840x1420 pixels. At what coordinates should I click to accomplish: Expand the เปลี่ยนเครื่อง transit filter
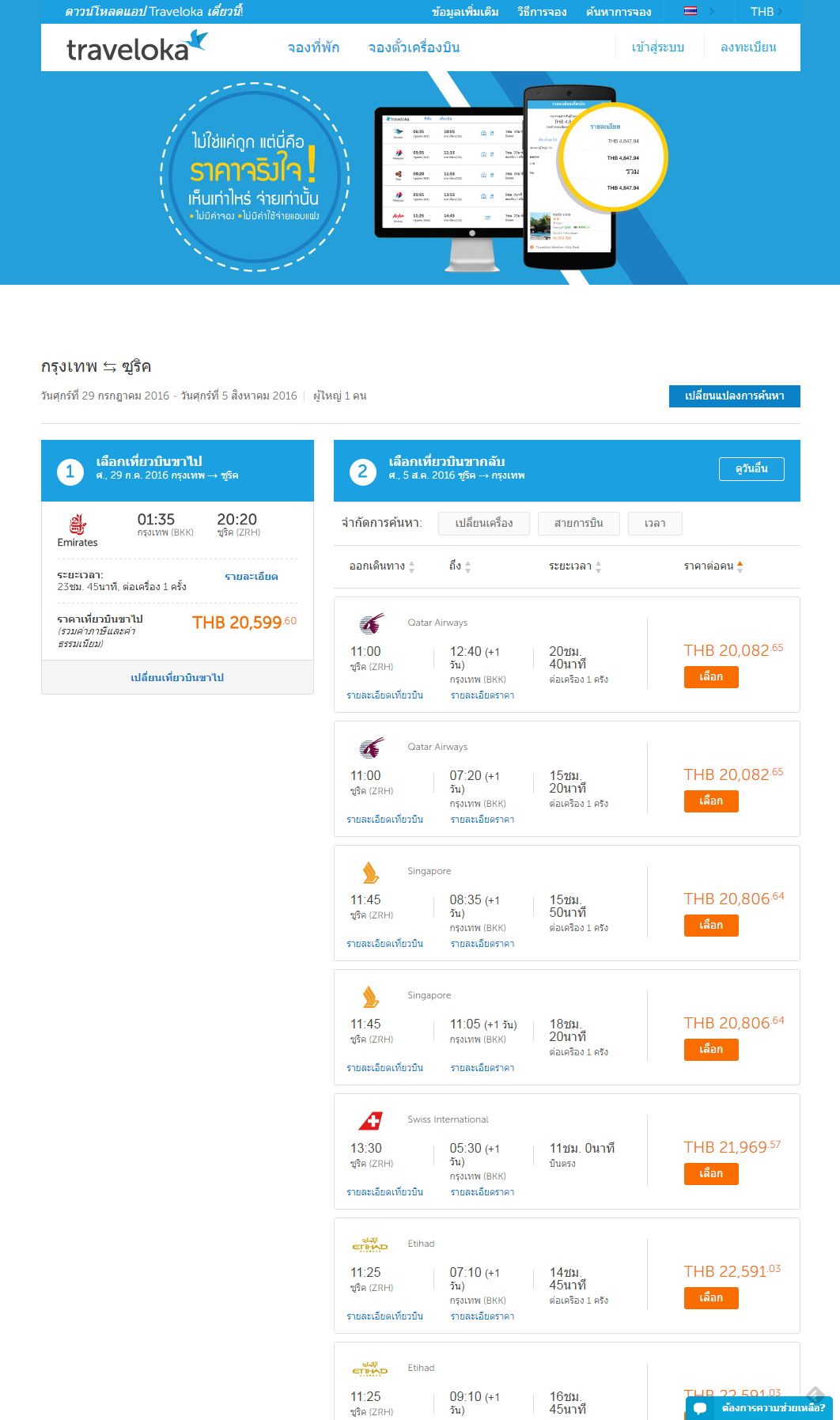[x=483, y=523]
